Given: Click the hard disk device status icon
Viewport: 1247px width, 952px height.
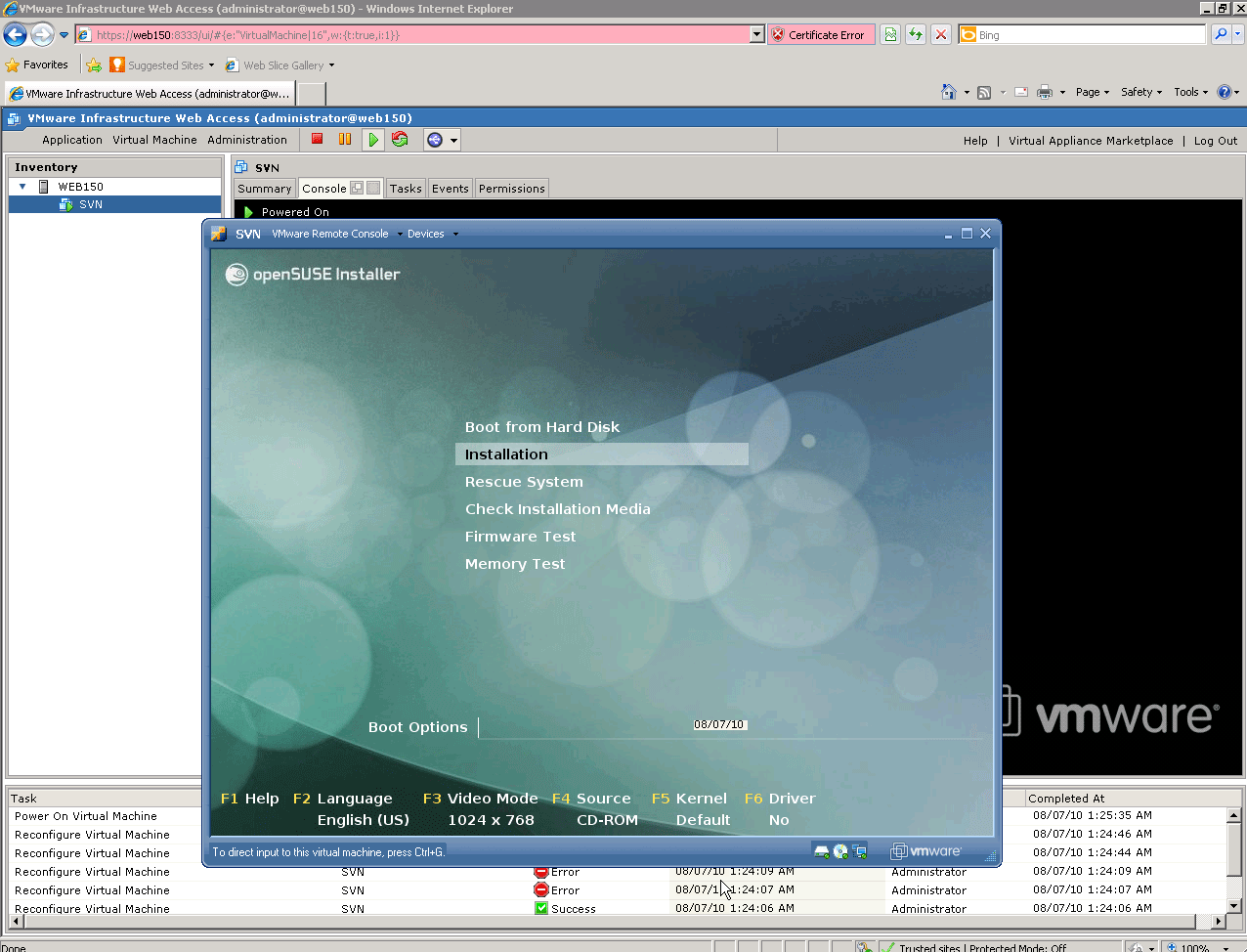Looking at the screenshot, I should (822, 851).
